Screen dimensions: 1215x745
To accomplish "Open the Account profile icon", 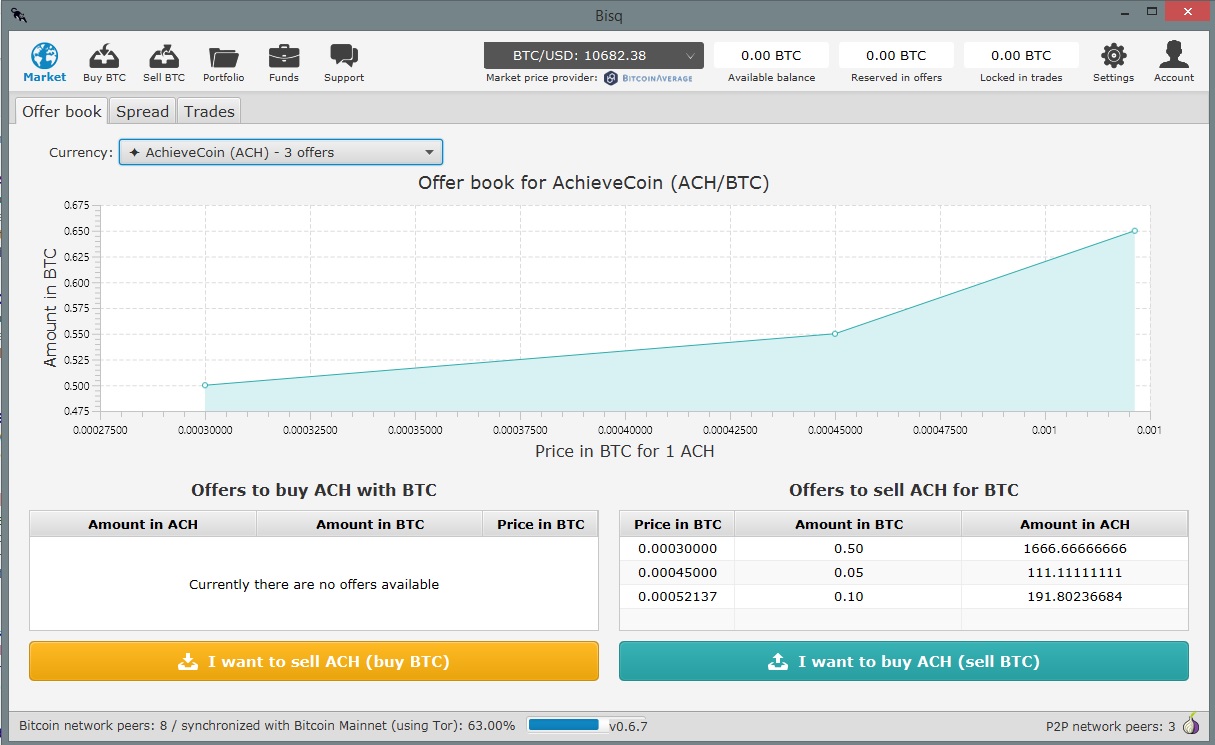I will coord(1174,62).
